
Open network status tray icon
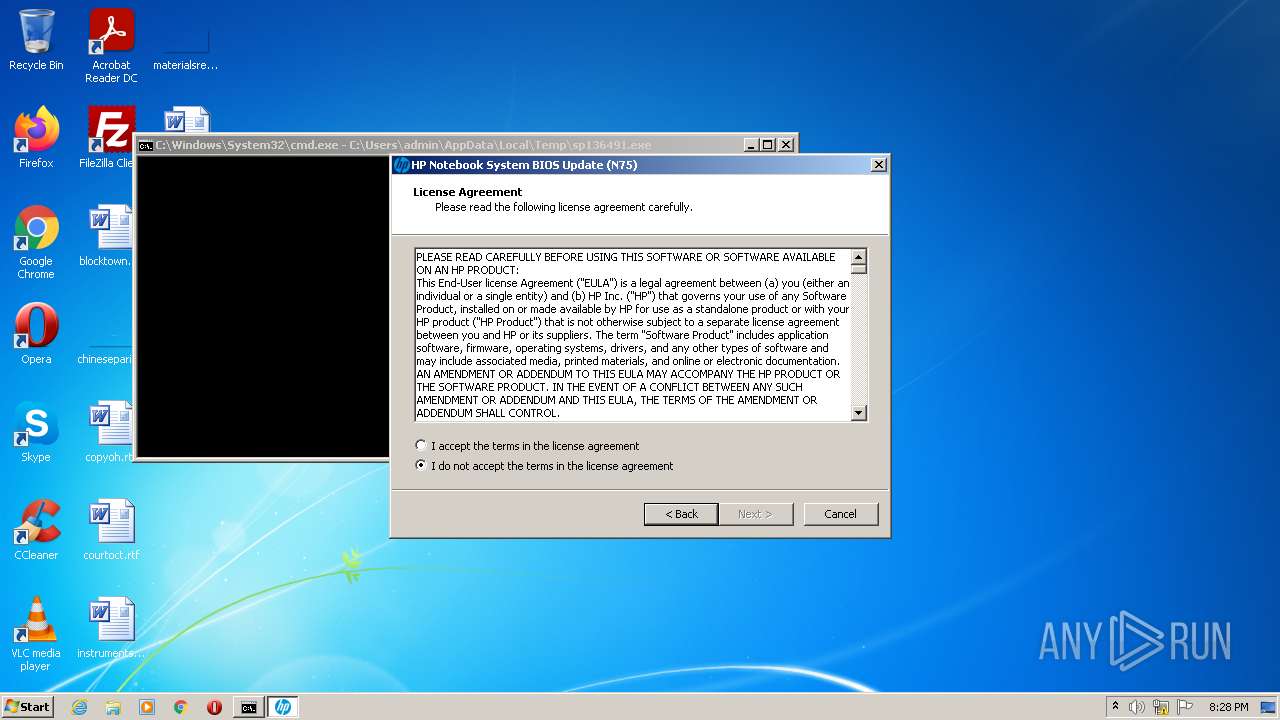coord(1161,707)
